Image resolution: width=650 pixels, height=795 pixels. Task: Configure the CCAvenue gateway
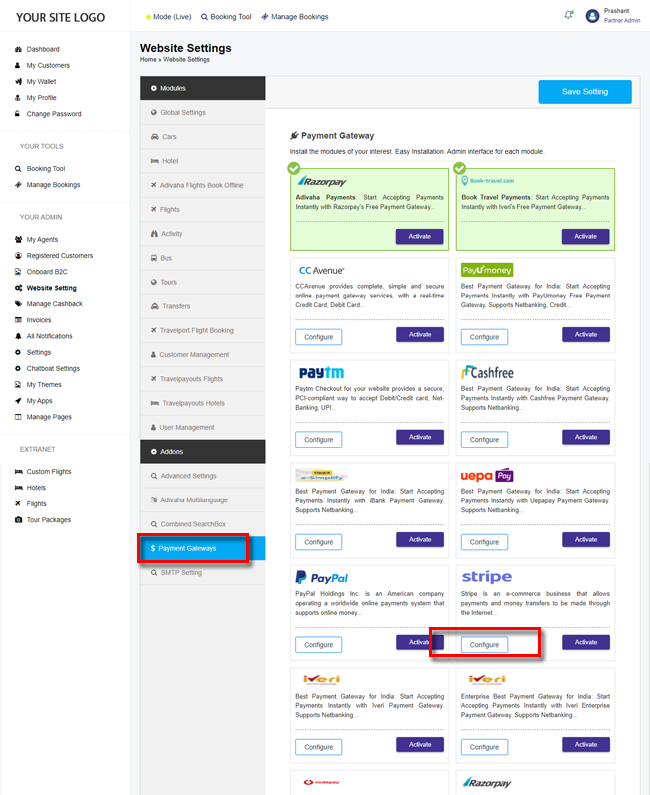click(x=318, y=337)
